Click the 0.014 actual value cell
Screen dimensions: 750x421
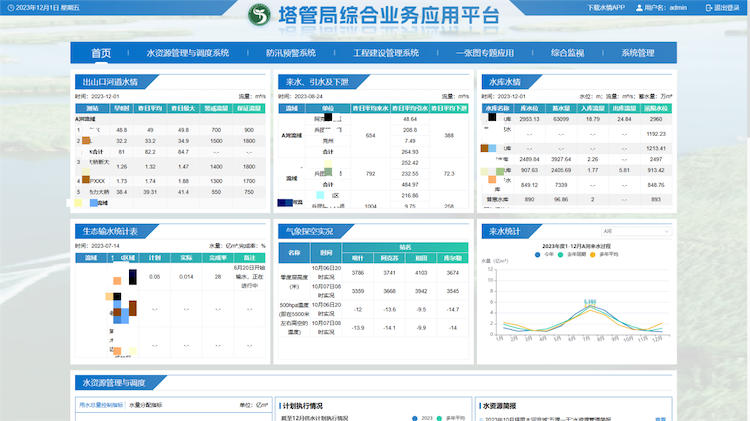(x=186, y=277)
